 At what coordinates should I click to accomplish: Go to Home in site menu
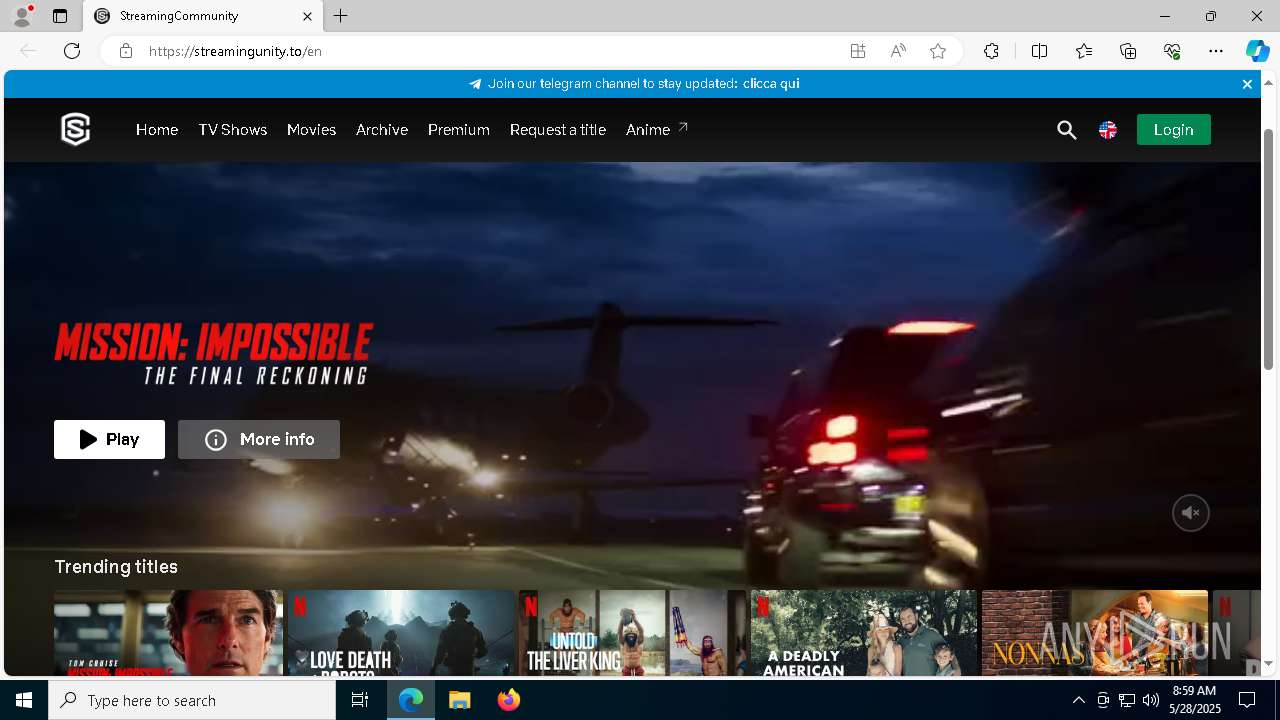point(157,130)
